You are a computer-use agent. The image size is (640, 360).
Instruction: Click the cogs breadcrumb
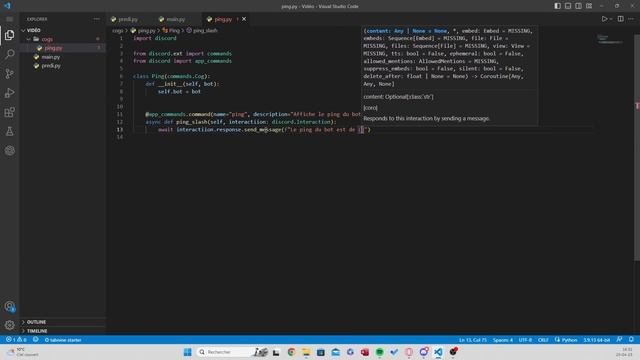(118, 31)
